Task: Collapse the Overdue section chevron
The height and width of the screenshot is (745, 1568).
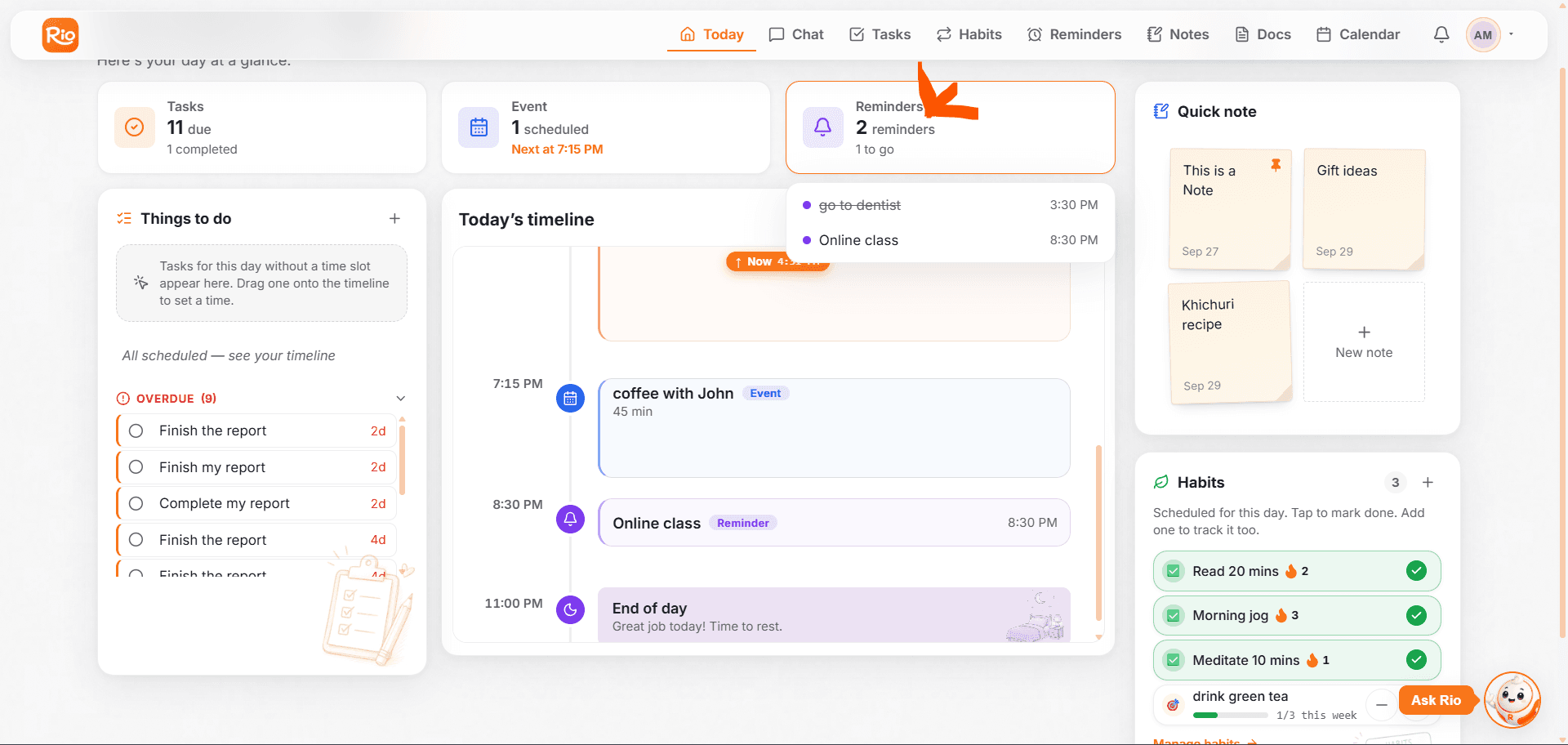Action: pos(401,399)
